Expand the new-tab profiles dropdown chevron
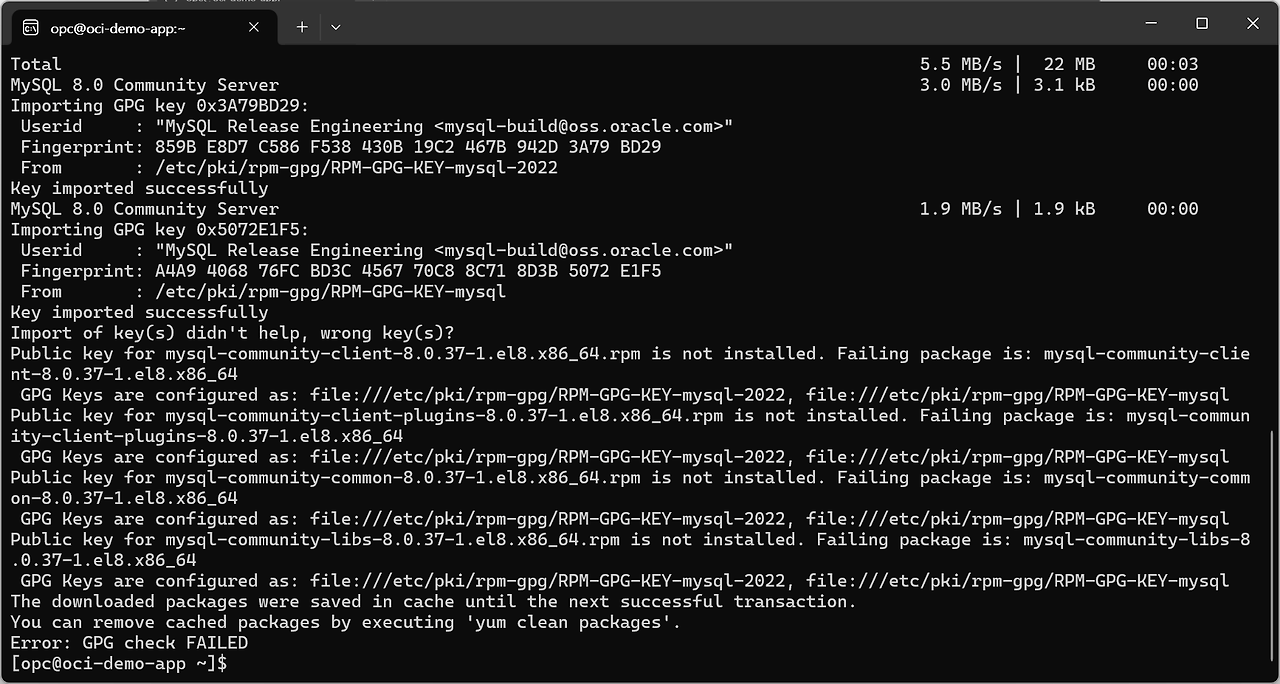Viewport: 1280px width, 684px height. click(336, 27)
